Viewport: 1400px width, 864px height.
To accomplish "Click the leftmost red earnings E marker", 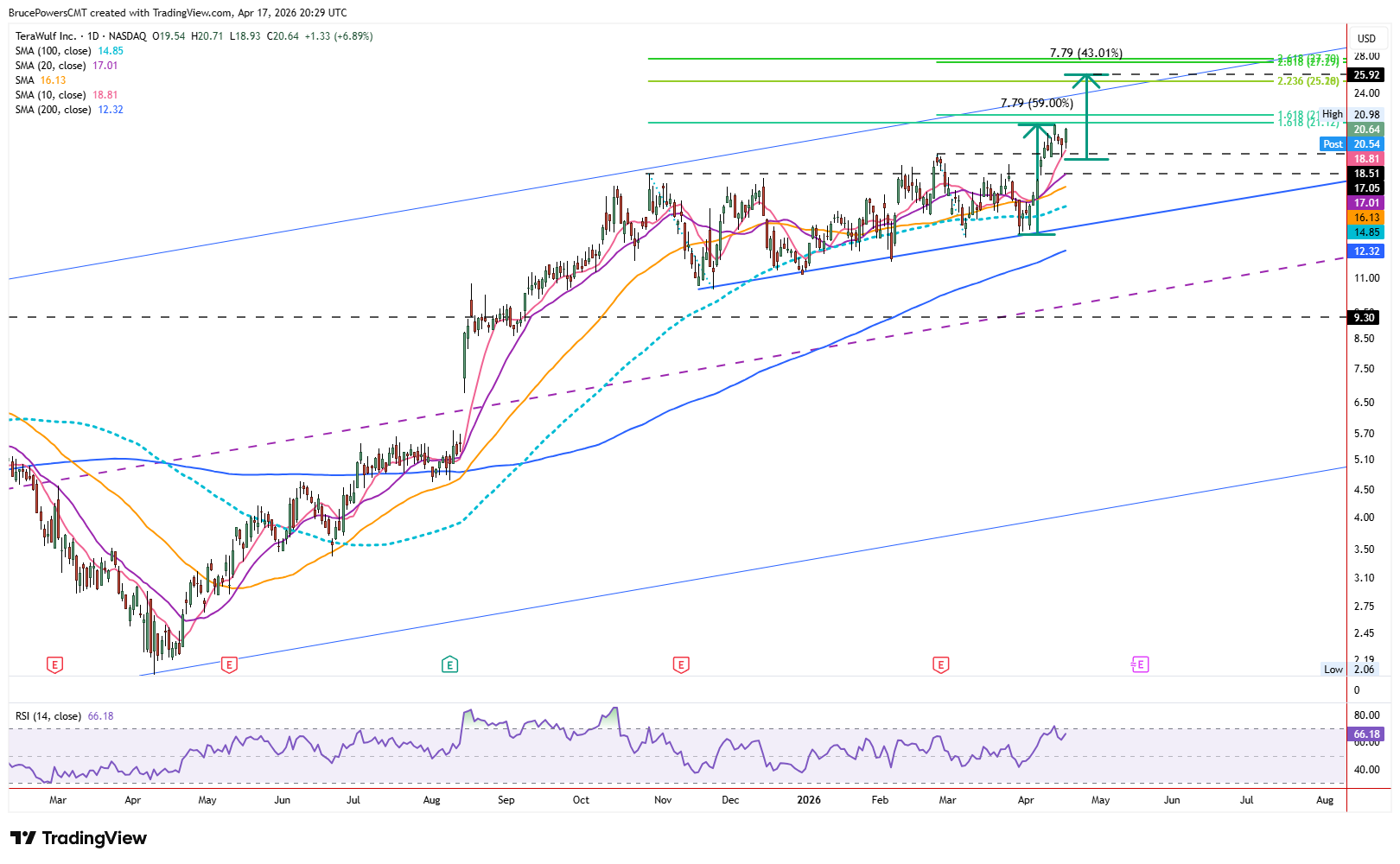I will tap(54, 664).
